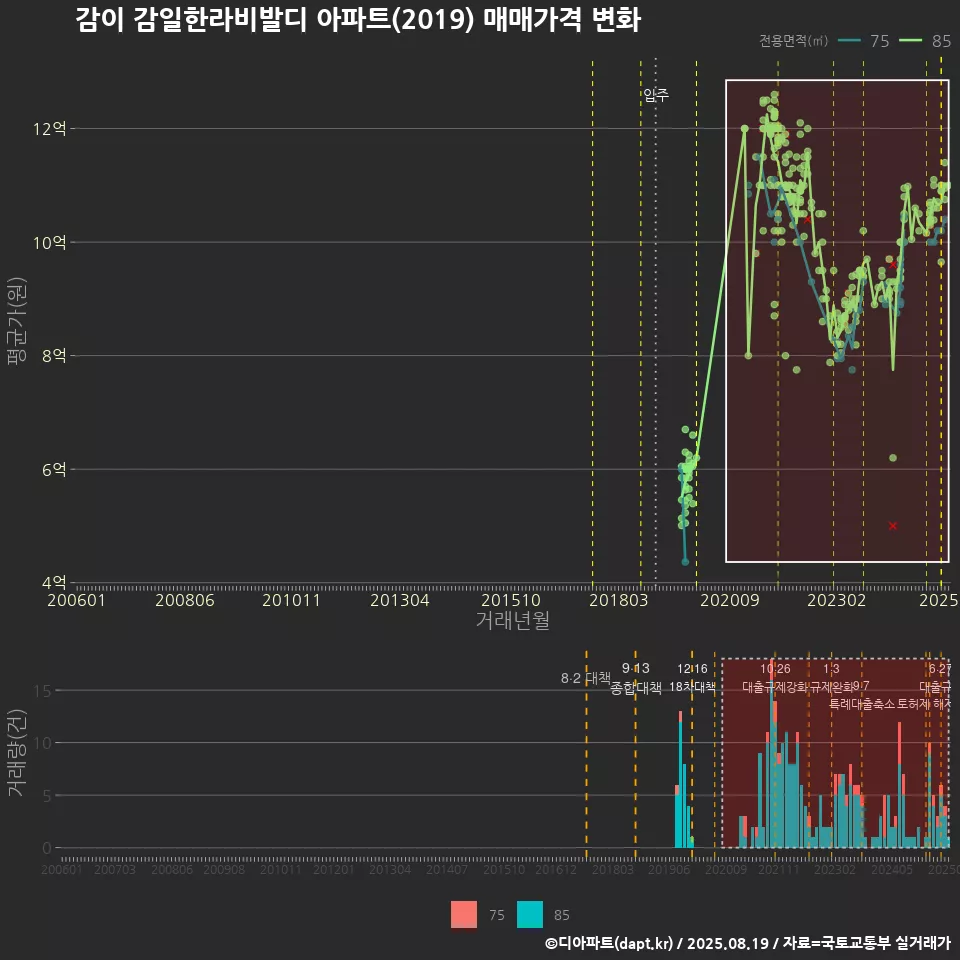Click the 15 label on volume axis
Viewport: 960px width, 960px height.
42,691
